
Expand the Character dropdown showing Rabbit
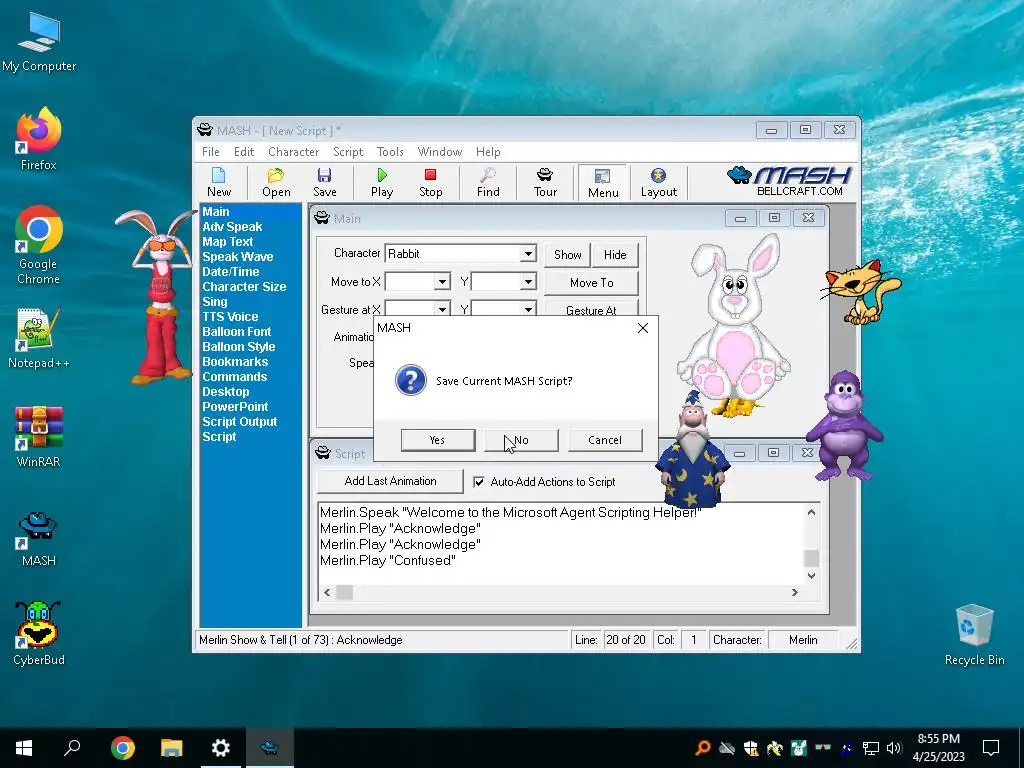coord(528,253)
